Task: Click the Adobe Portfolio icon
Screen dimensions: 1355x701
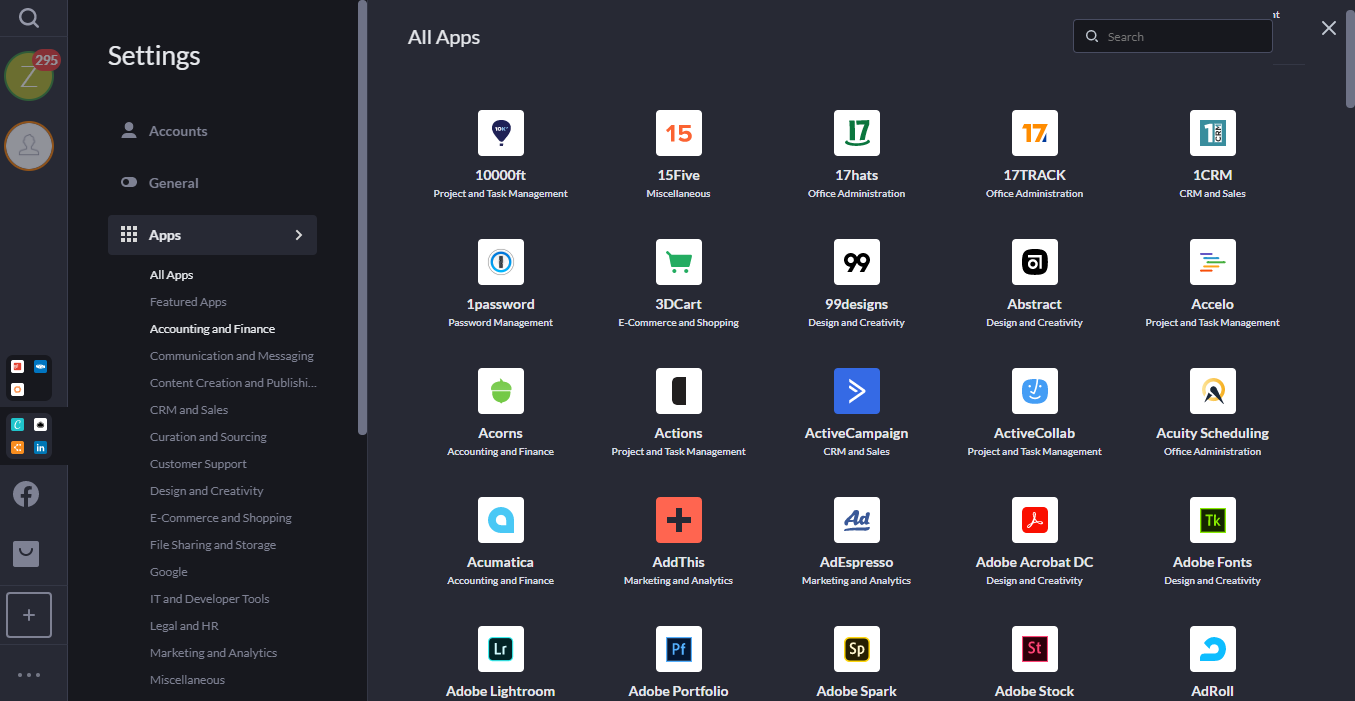Action: point(679,649)
